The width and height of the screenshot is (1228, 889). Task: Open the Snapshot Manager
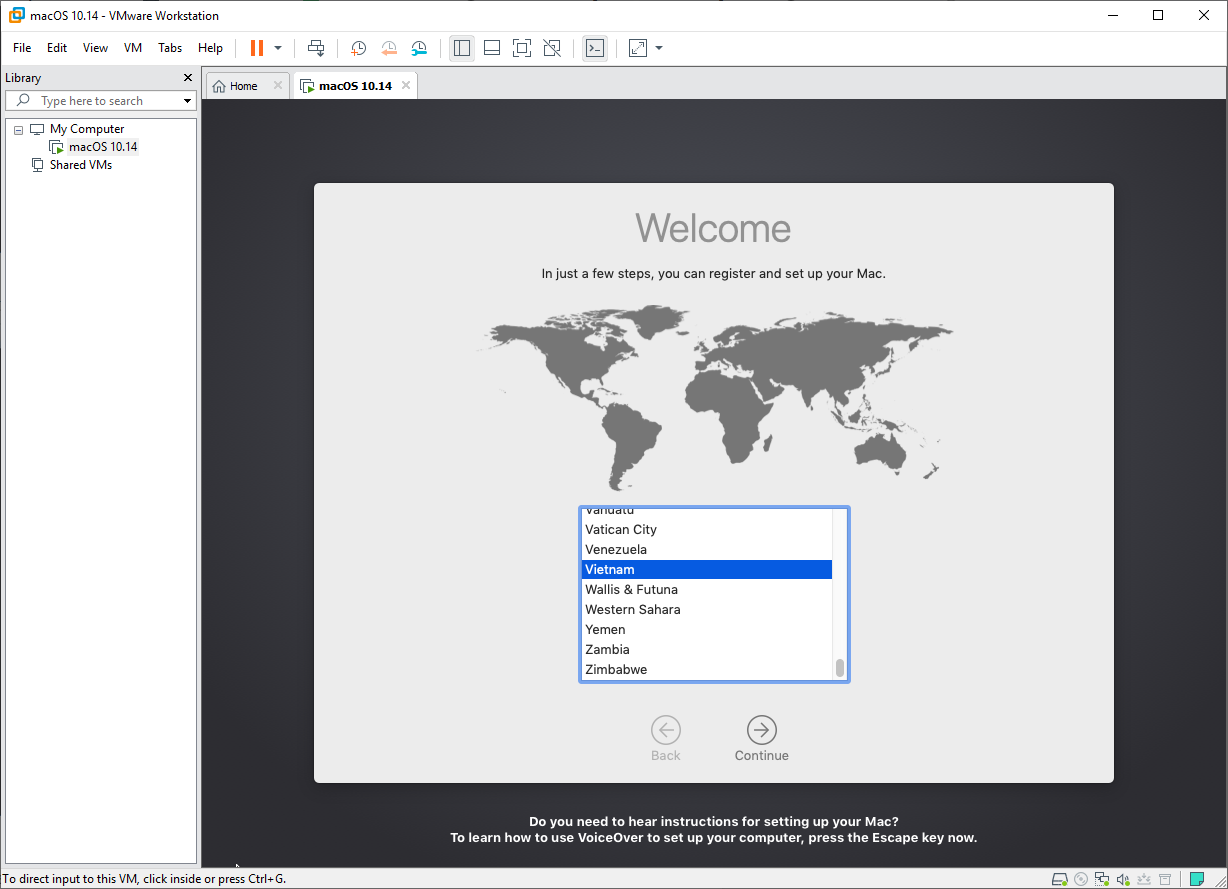[x=418, y=47]
